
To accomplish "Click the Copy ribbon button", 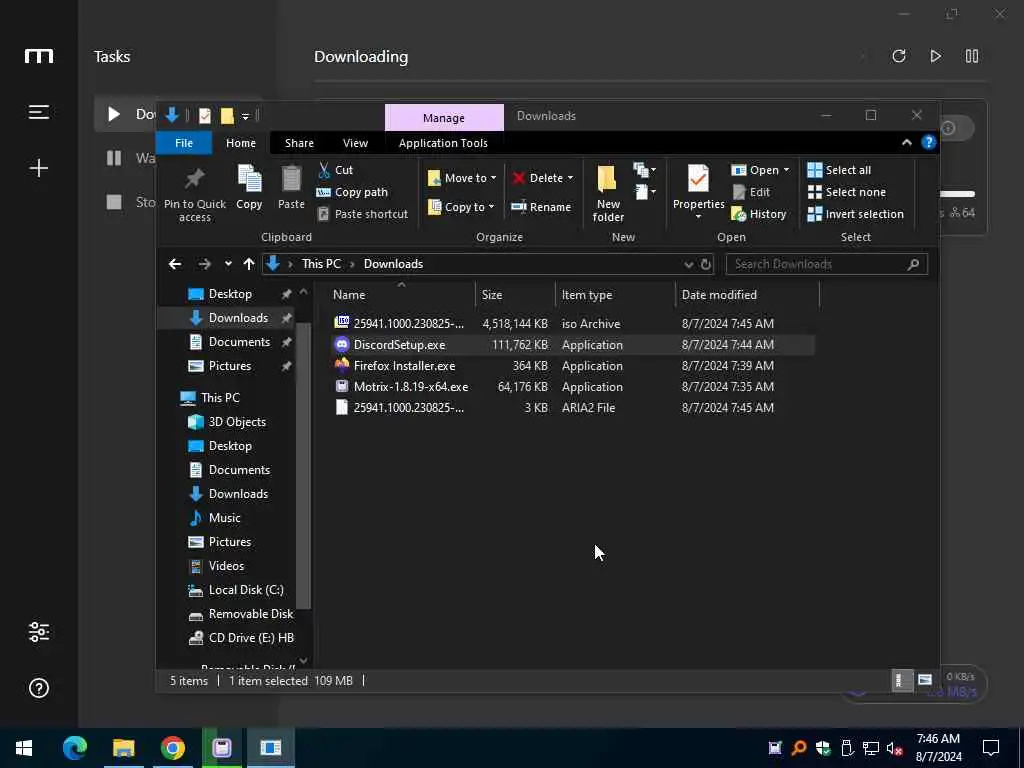I will point(249,187).
